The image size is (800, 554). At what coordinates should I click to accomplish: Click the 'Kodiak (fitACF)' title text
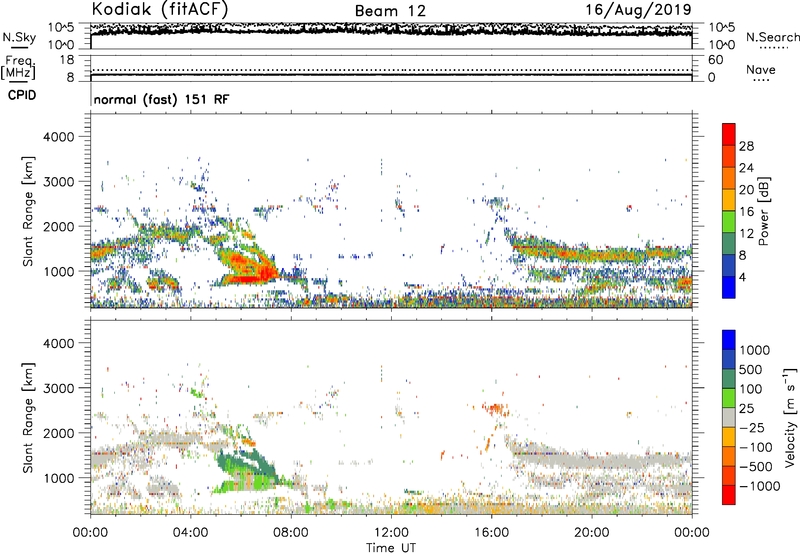(160, 9)
